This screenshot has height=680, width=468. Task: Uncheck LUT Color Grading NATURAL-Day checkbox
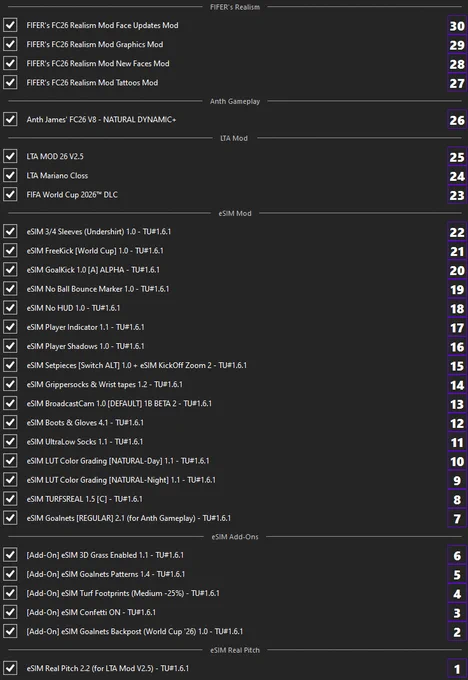point(10,460)
